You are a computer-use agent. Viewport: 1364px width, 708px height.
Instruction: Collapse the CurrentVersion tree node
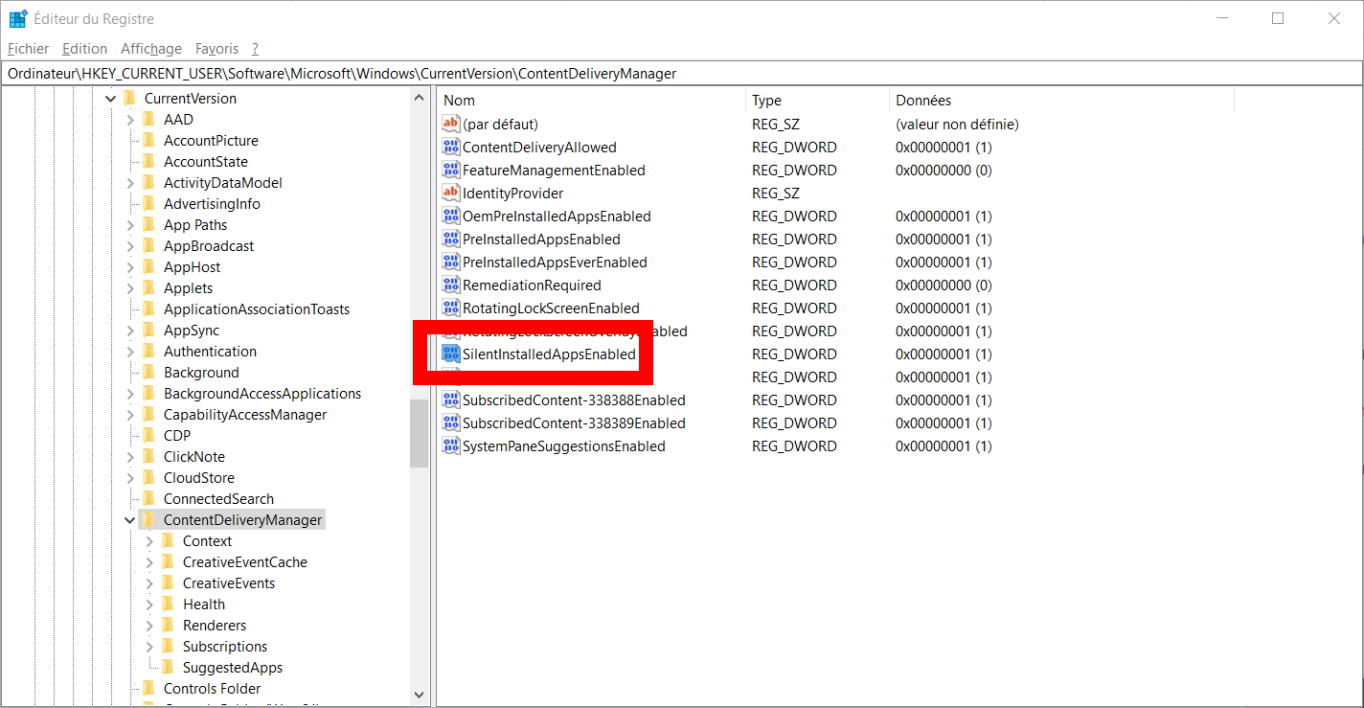[111, 98]
